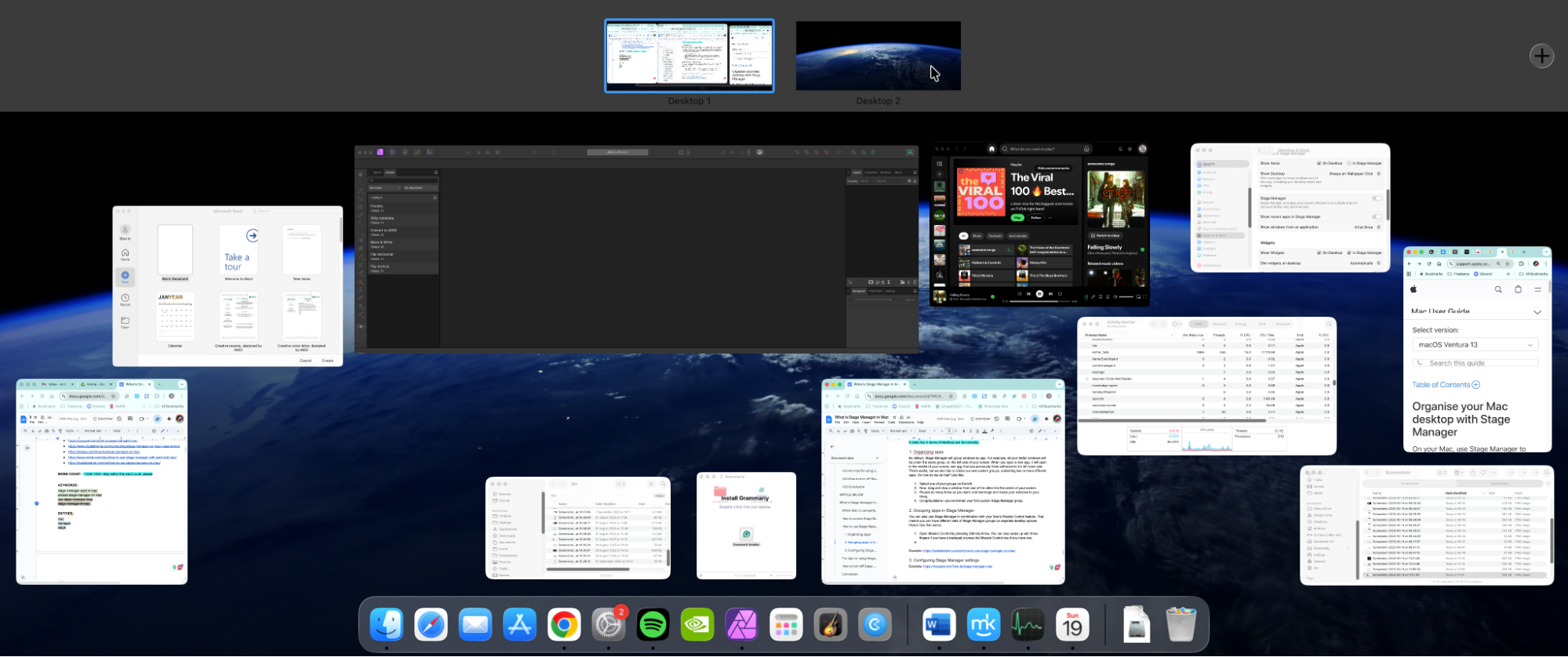Open the Calendar Dock icon showing 19
1568x657 pixels.
tap(1072, 625)
